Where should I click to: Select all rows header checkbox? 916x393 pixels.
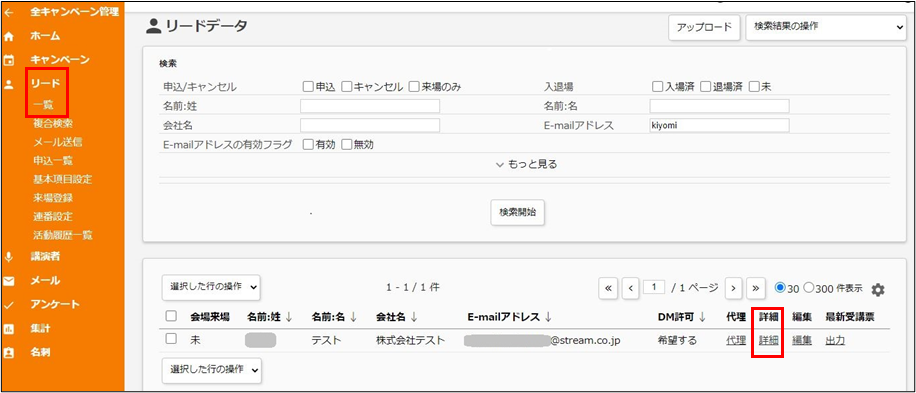coord(171,317)
